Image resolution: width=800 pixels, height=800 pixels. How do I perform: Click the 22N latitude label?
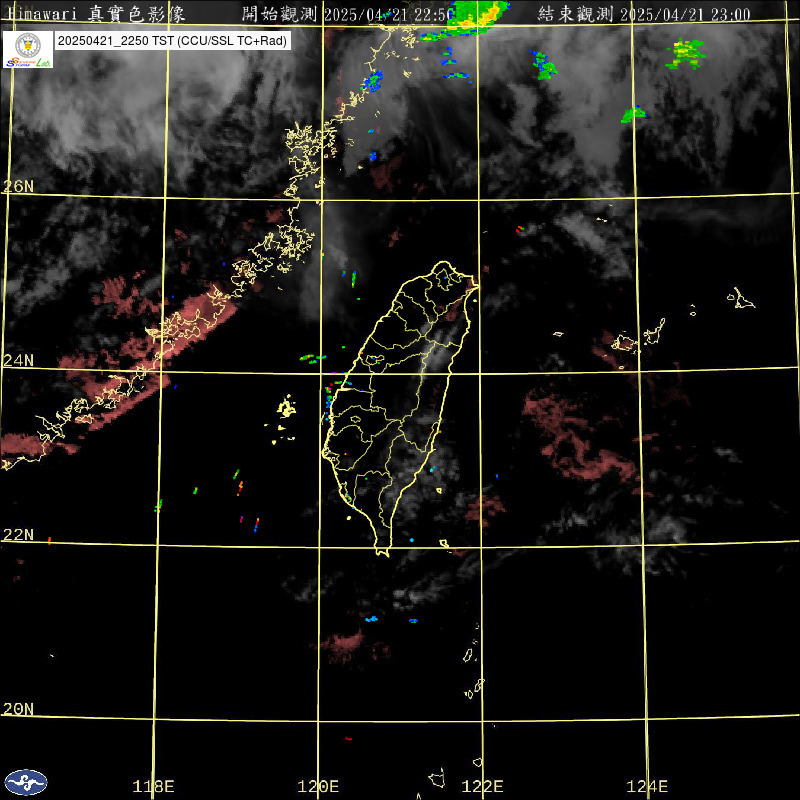coord(18,534)
